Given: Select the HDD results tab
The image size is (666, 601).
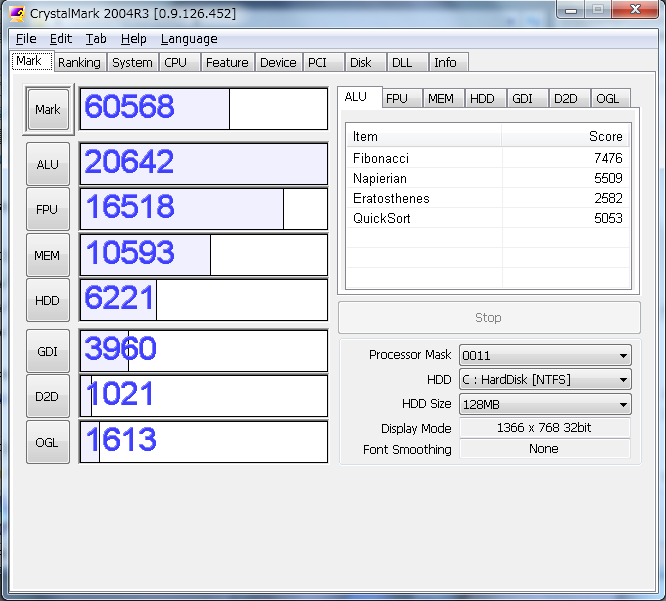Looking at the screenshot, I should (x=485, y=99).
